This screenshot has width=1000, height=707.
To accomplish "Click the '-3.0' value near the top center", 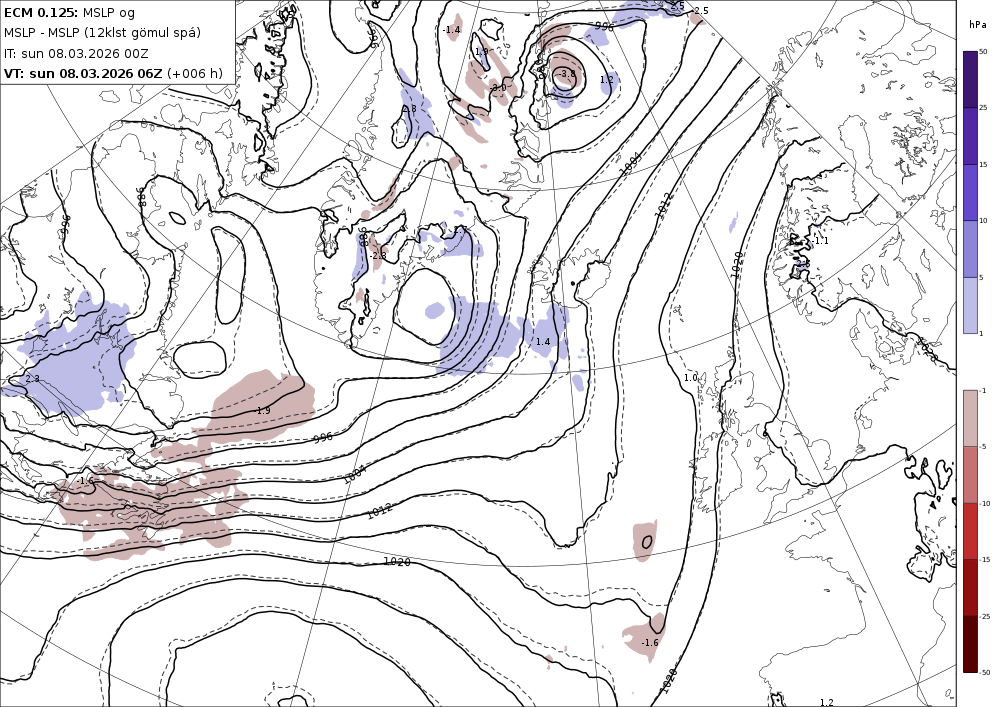I will pos(498,87).
